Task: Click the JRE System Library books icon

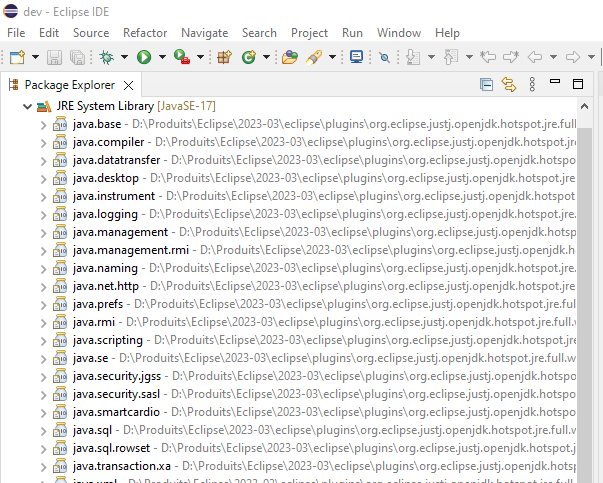Action: click(44, 106)
